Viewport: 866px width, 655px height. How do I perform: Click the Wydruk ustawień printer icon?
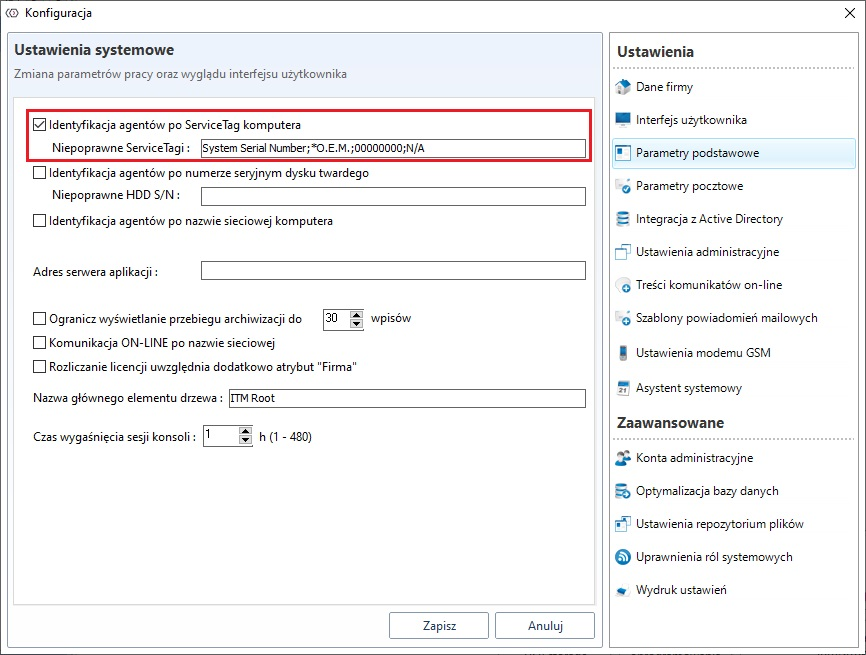click(623, 590)
